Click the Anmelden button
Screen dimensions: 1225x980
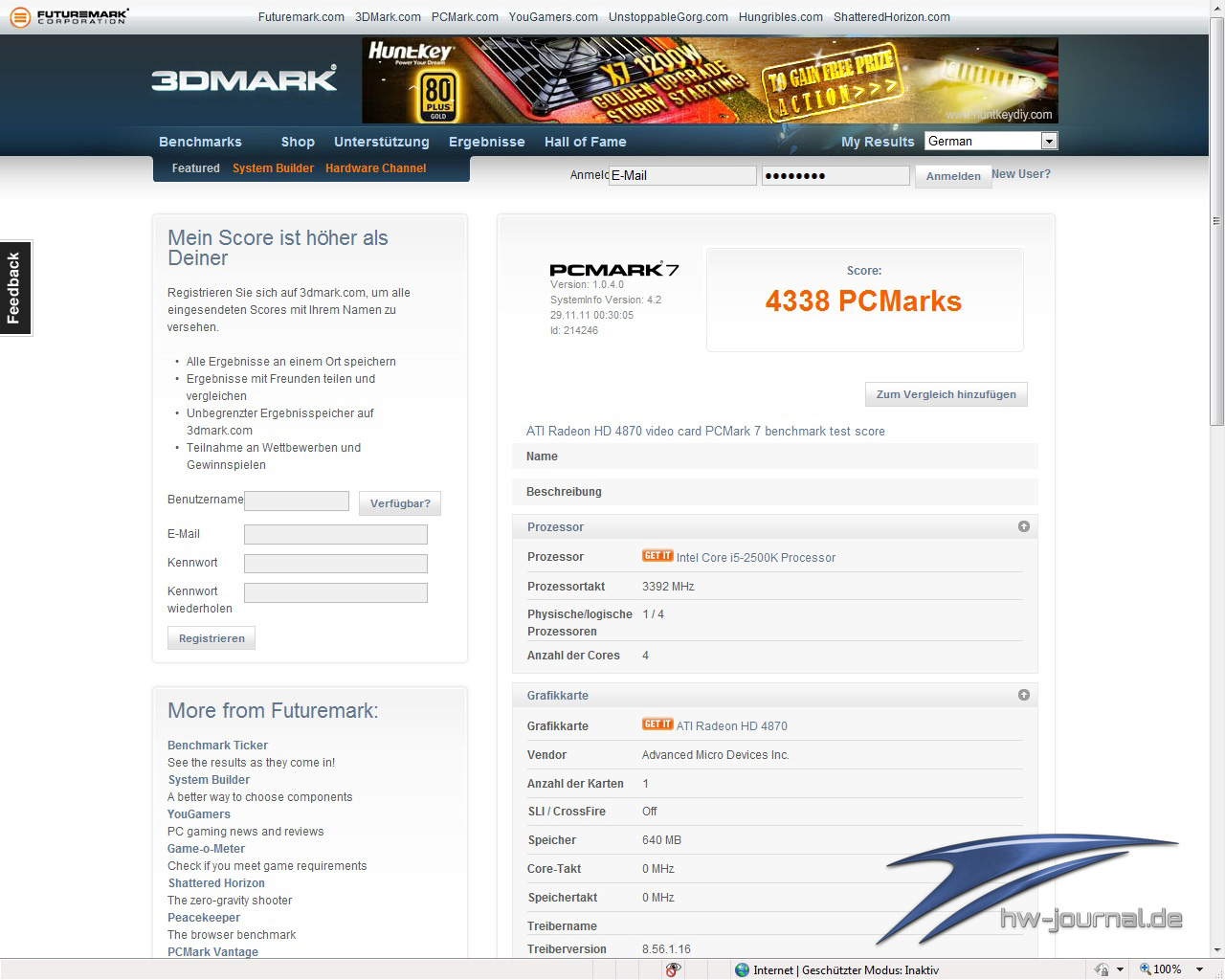coord(953,176)
